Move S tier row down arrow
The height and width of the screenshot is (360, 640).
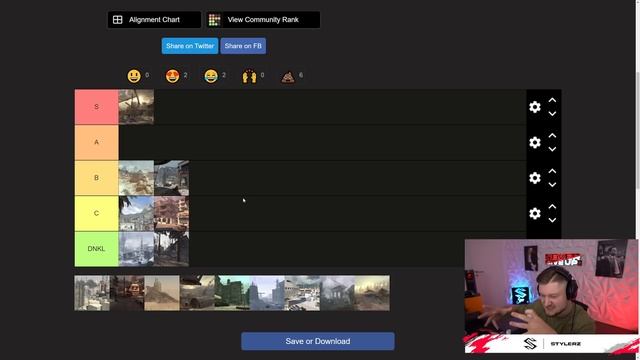point(552,114)
